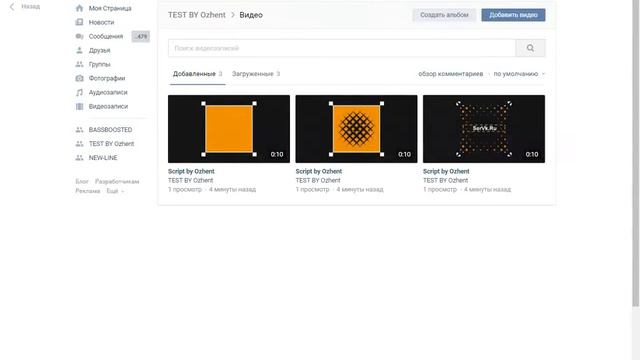Open TEST BY Ozhent sidebar group

point(111,144)
